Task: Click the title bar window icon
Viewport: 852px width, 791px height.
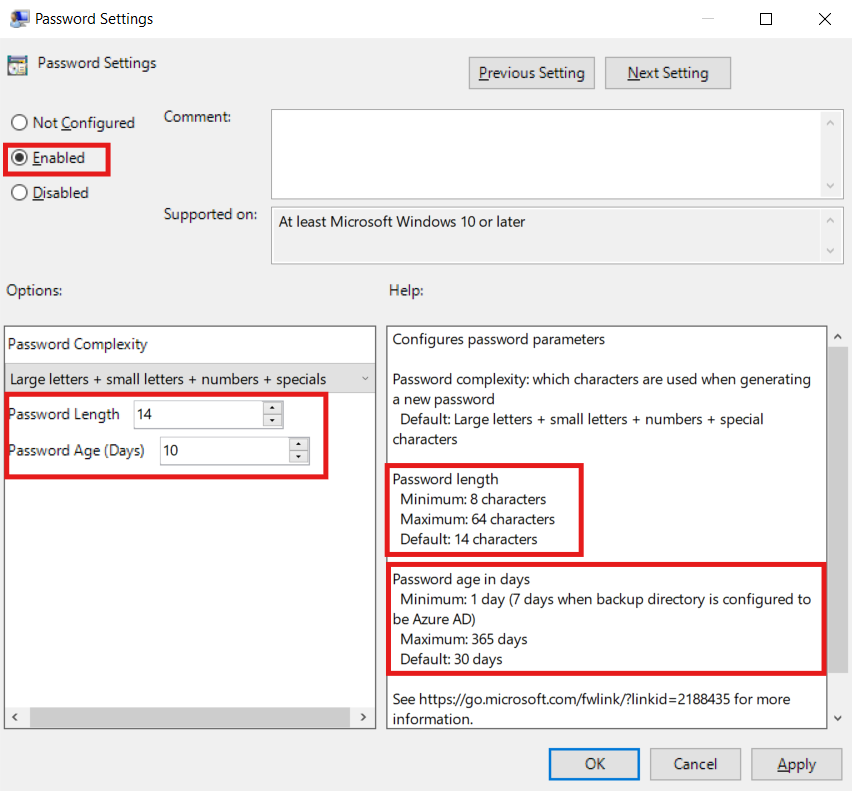Action: click(18, 18)
